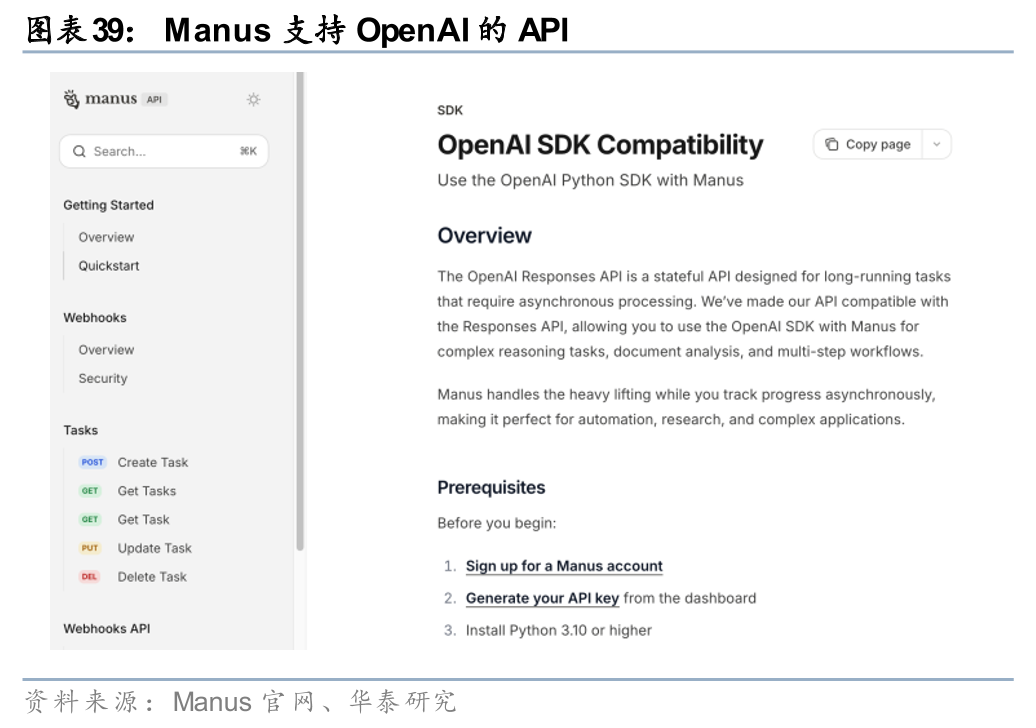Click the copy icon in Copy page button

click(x=832, y=144)
